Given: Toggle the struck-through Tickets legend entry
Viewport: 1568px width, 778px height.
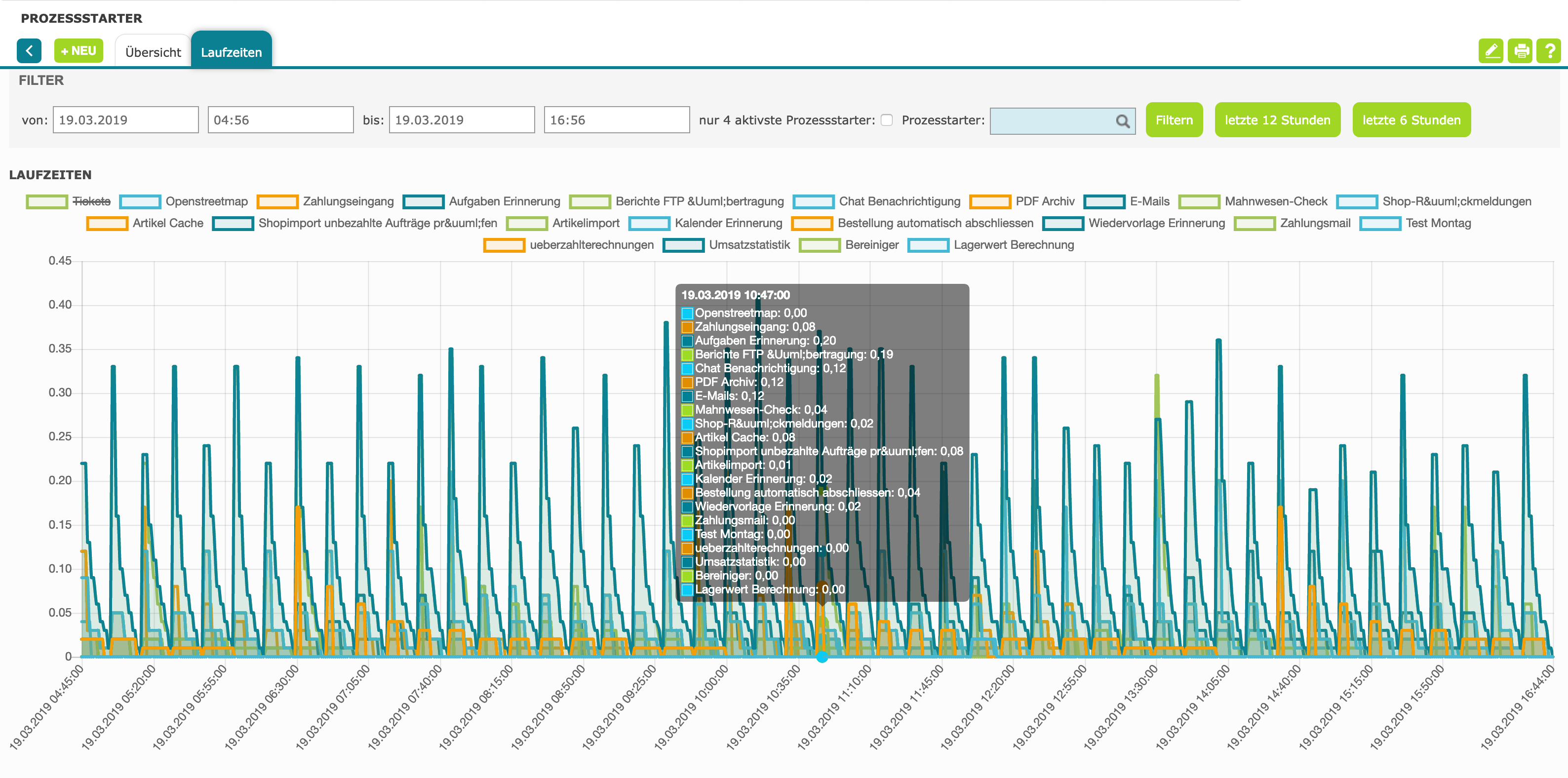Looking at the screenshot, I should click(x=91, y=201).
